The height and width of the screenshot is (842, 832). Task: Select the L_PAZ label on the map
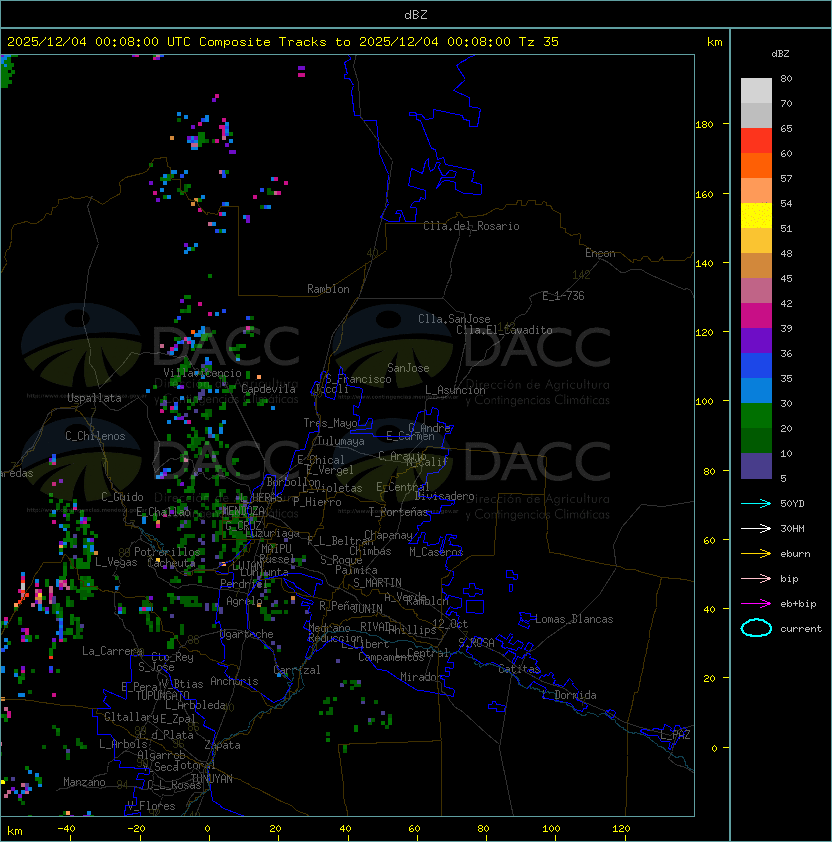click(x=675, y=735)
